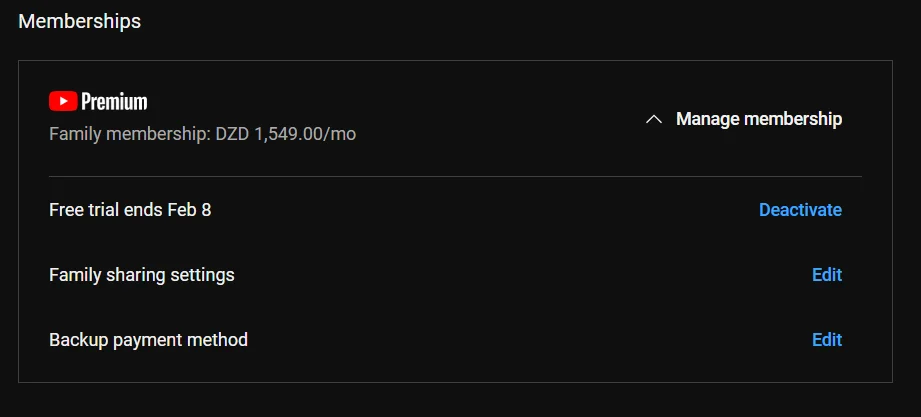Deactivate the free trial membership
Screen dimensions: 921x417
click(800, 210)
